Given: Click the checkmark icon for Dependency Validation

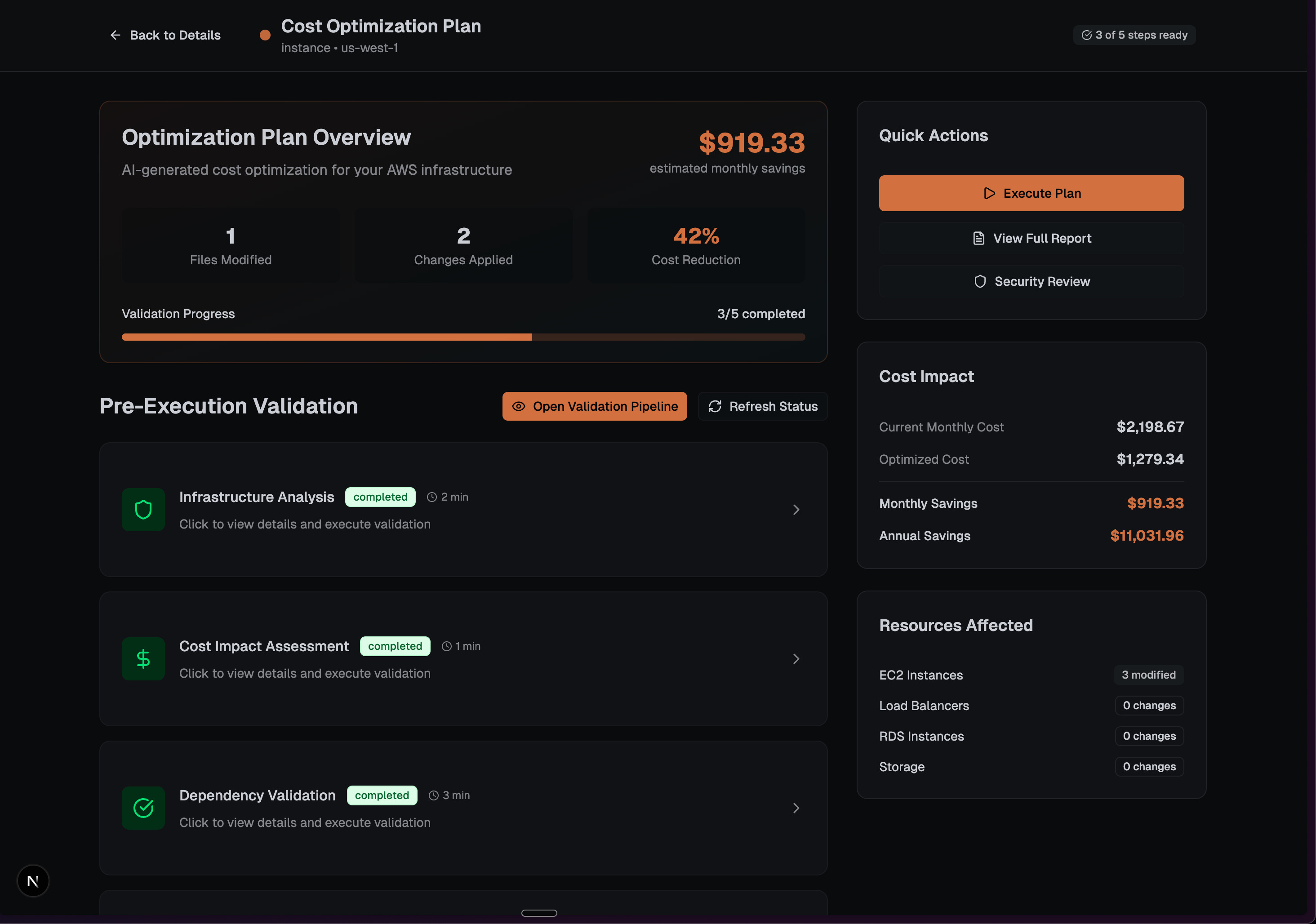Looking at the screenshot, I should 143,808.
